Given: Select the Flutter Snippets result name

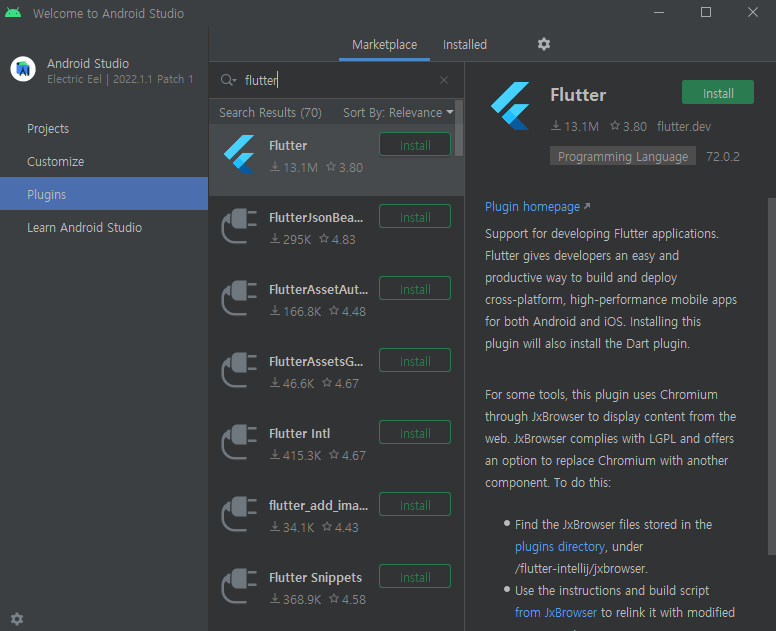Looking at the screenshot, I should coord(315,578).
